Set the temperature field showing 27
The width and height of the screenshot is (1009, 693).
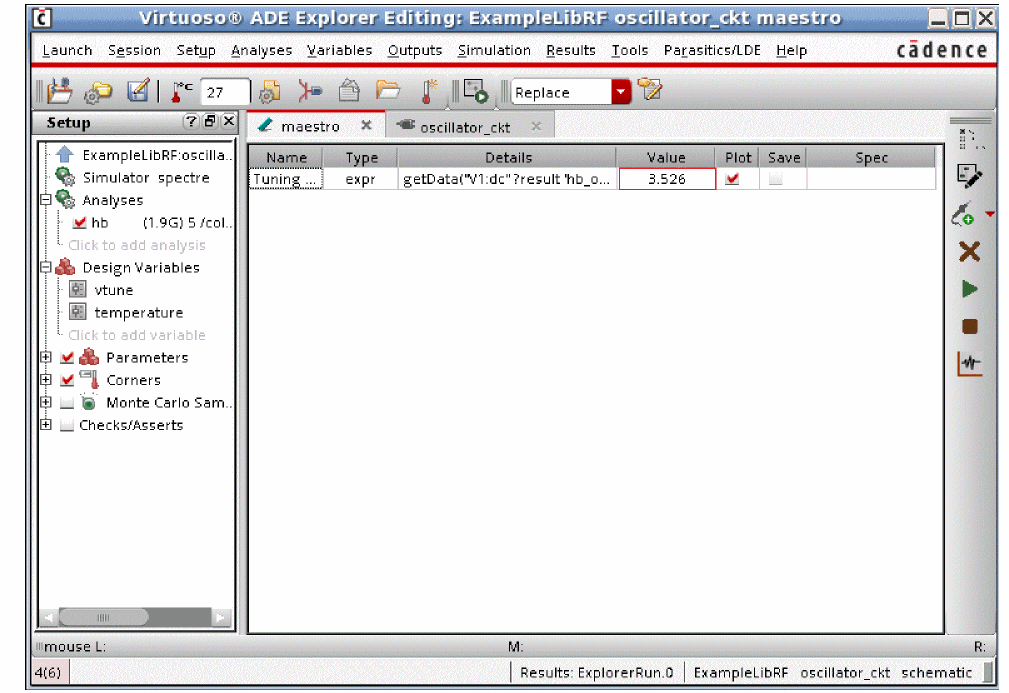pos(224,93)
